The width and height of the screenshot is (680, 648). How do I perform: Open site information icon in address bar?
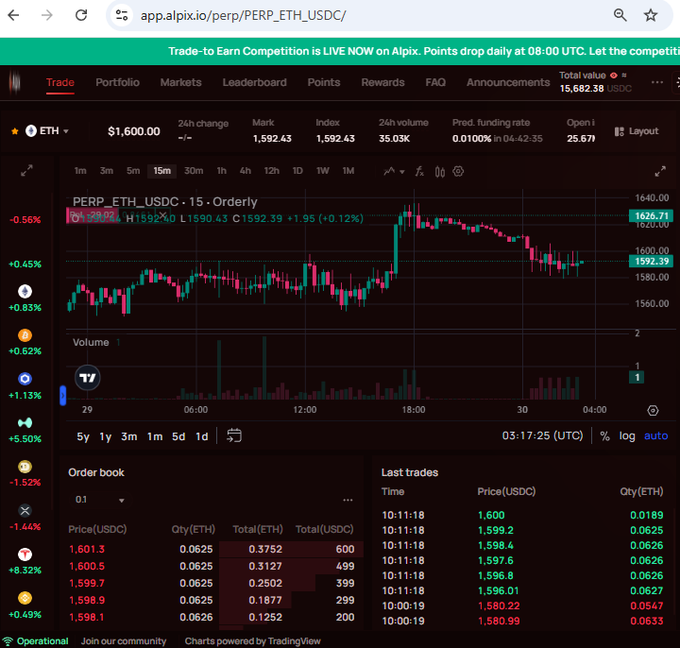(x=121, y=16)
